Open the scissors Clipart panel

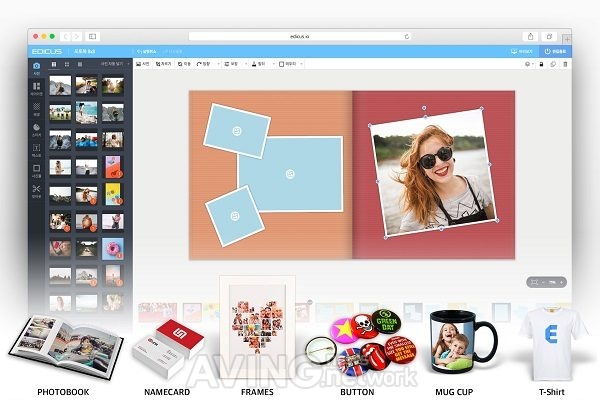(36, 191)
